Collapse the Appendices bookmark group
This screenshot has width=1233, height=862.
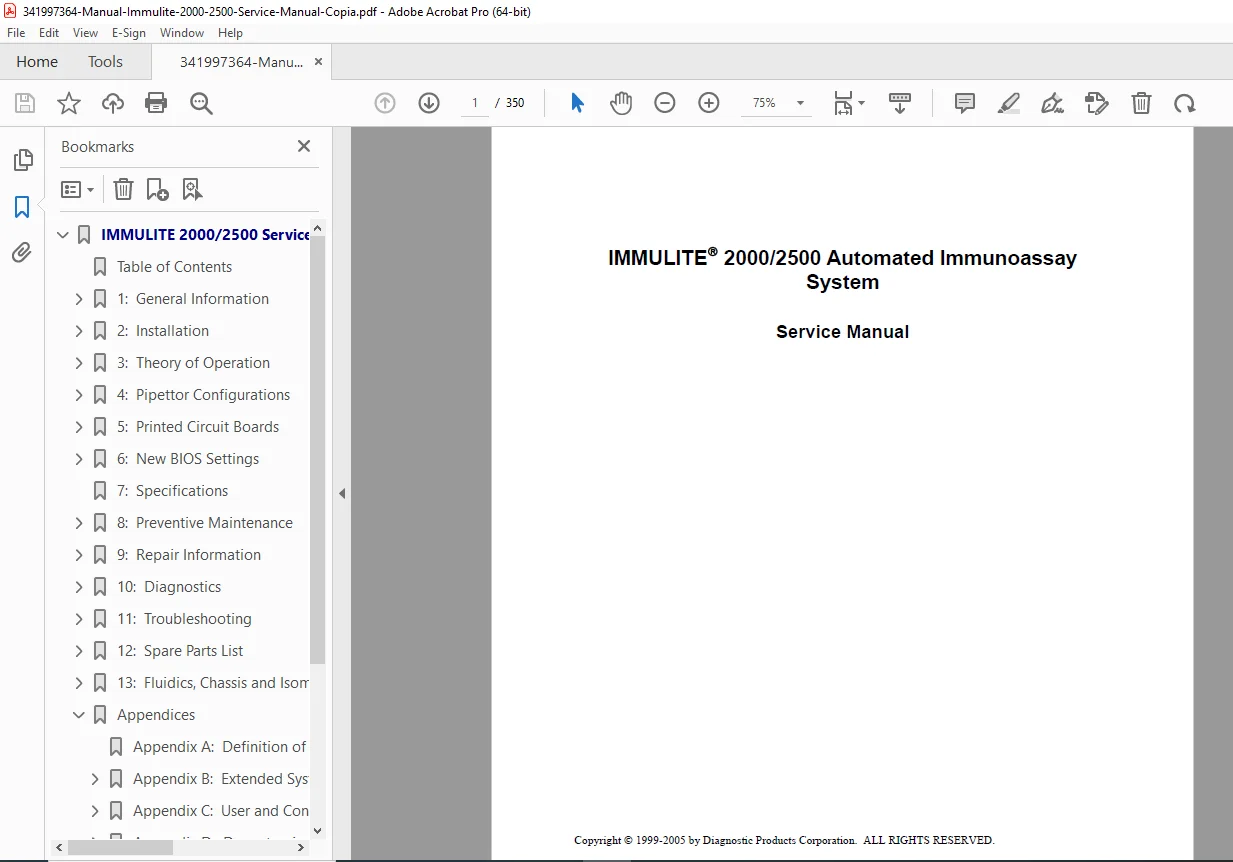tap(79, 715)
